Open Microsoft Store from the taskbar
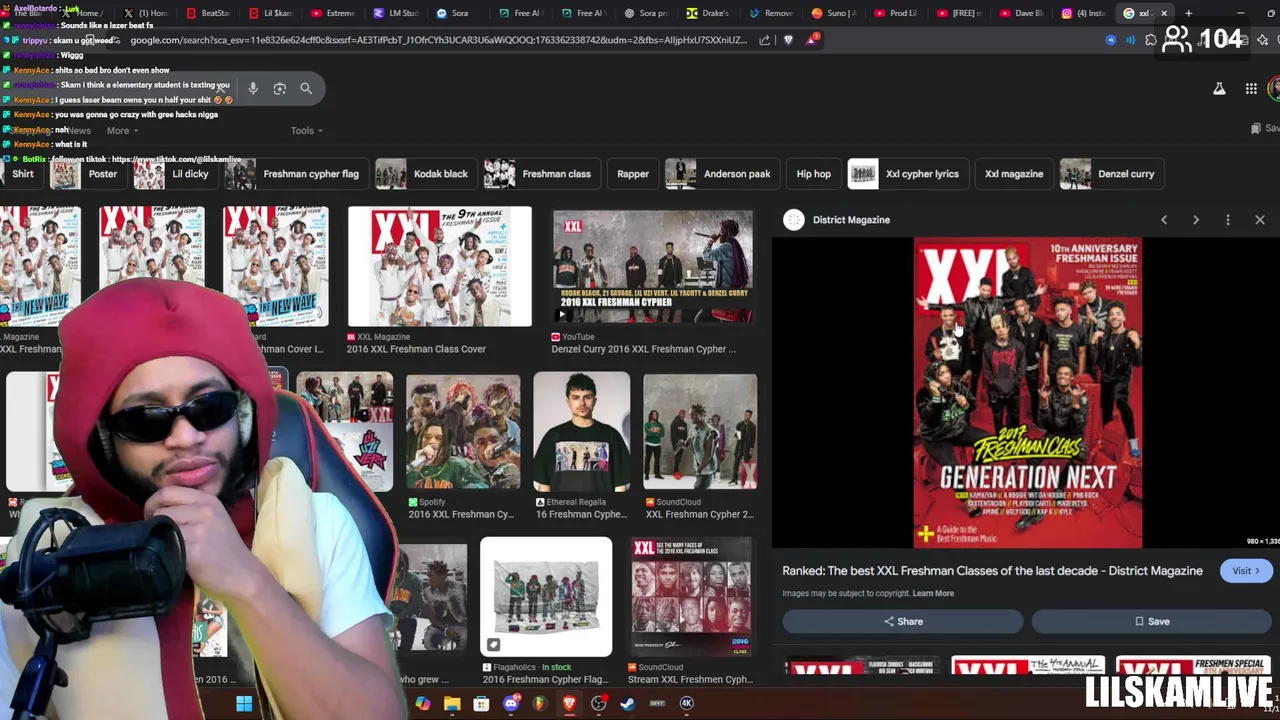The width and height of the screenshot is (1280, 720). [481, 704]
